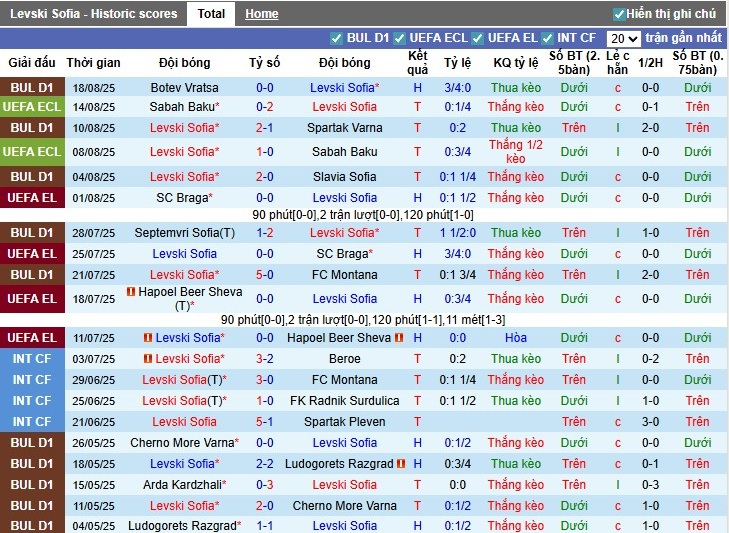
Task: Click the odds 0:1 3/4 cell
Action: pos(457,274)
